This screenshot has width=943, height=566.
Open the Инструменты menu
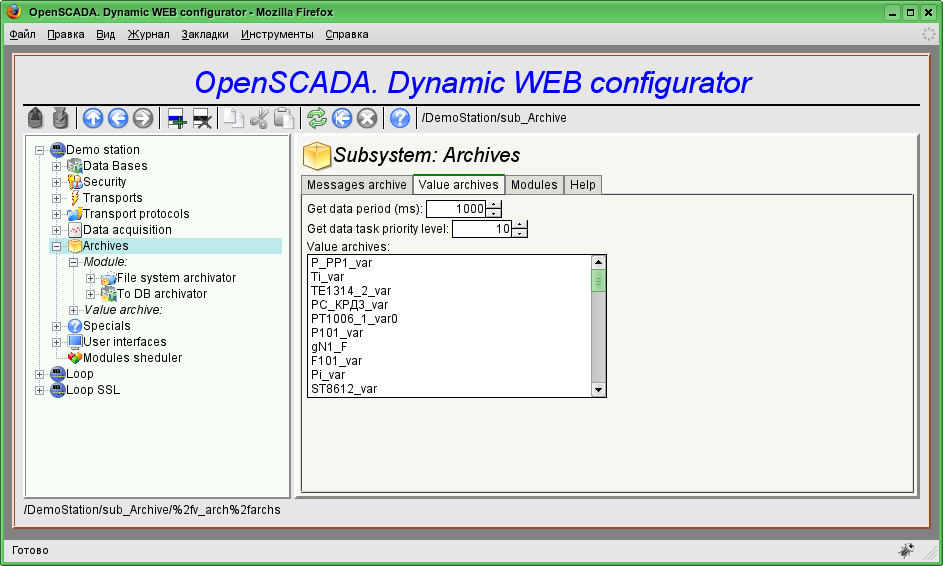277,34
